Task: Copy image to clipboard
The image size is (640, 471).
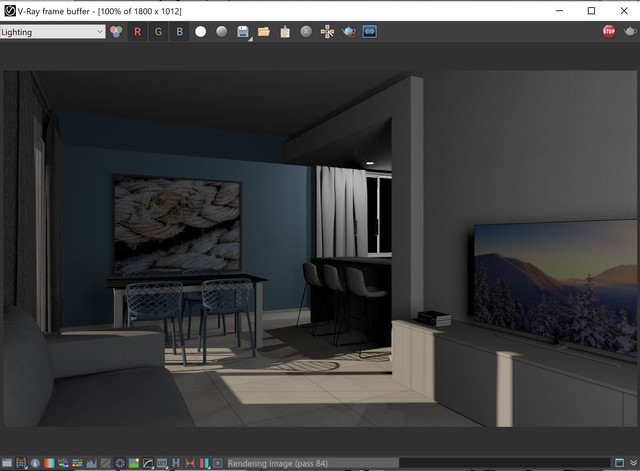Action: 285,32
